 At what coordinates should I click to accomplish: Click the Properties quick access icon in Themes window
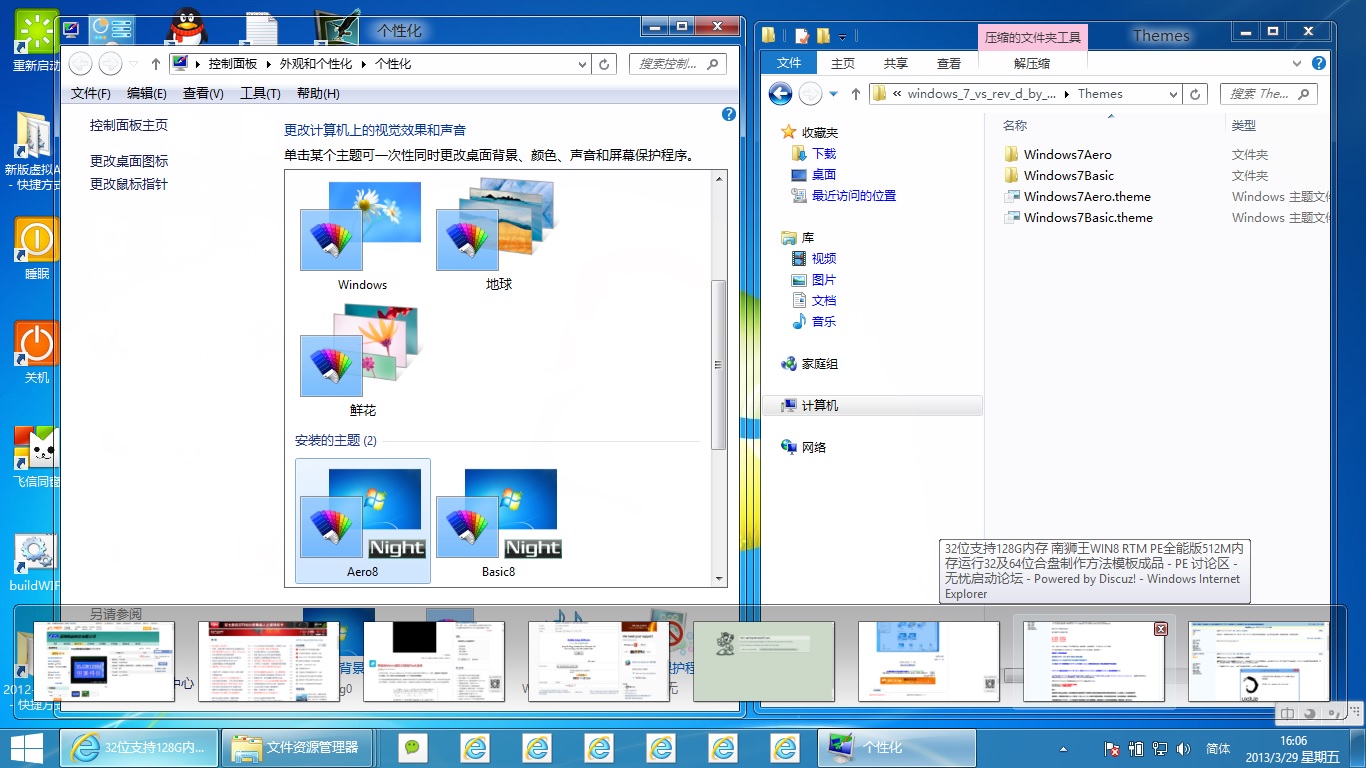801,36
